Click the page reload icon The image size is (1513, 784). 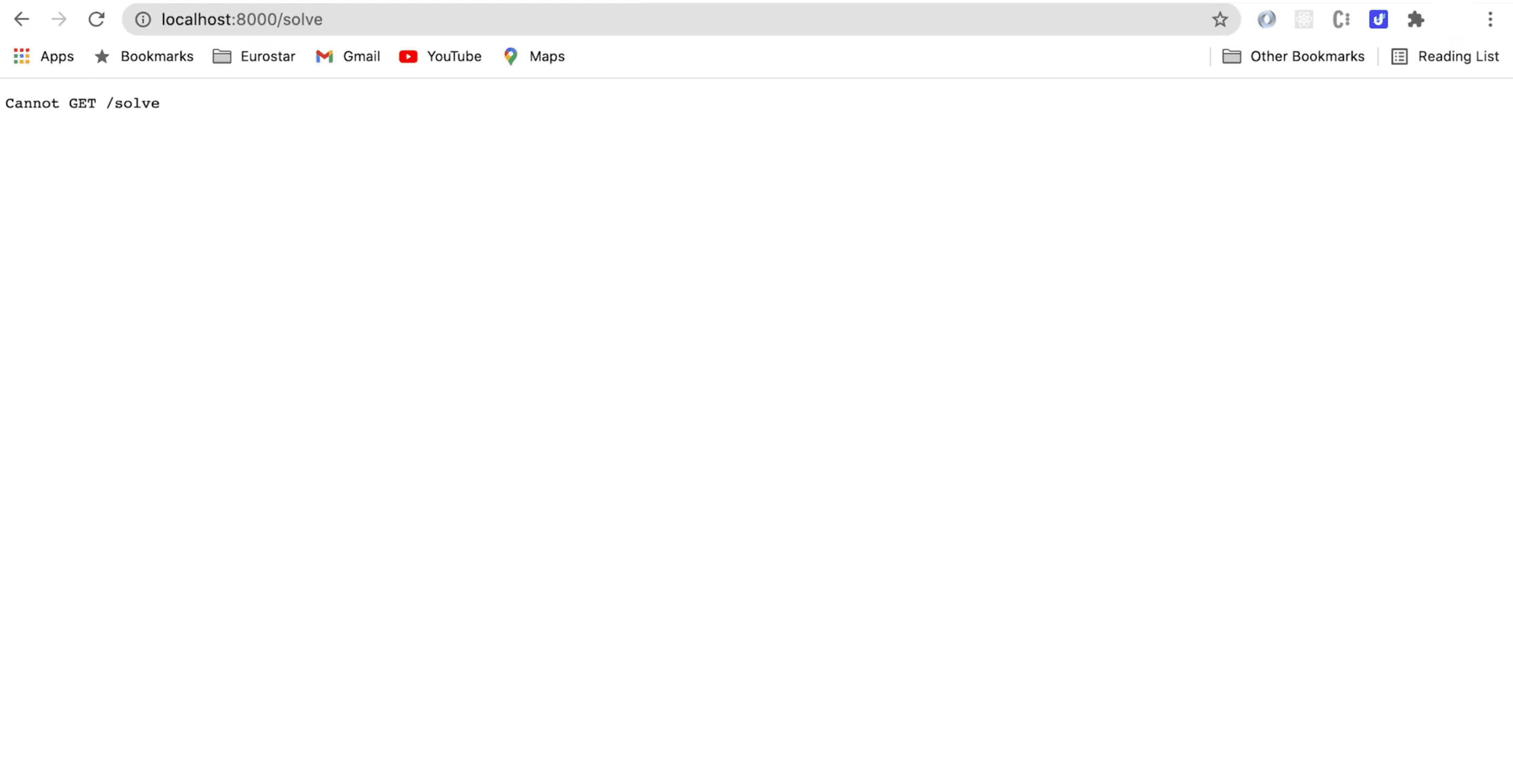pyautogui.click(x=96, y=19)
